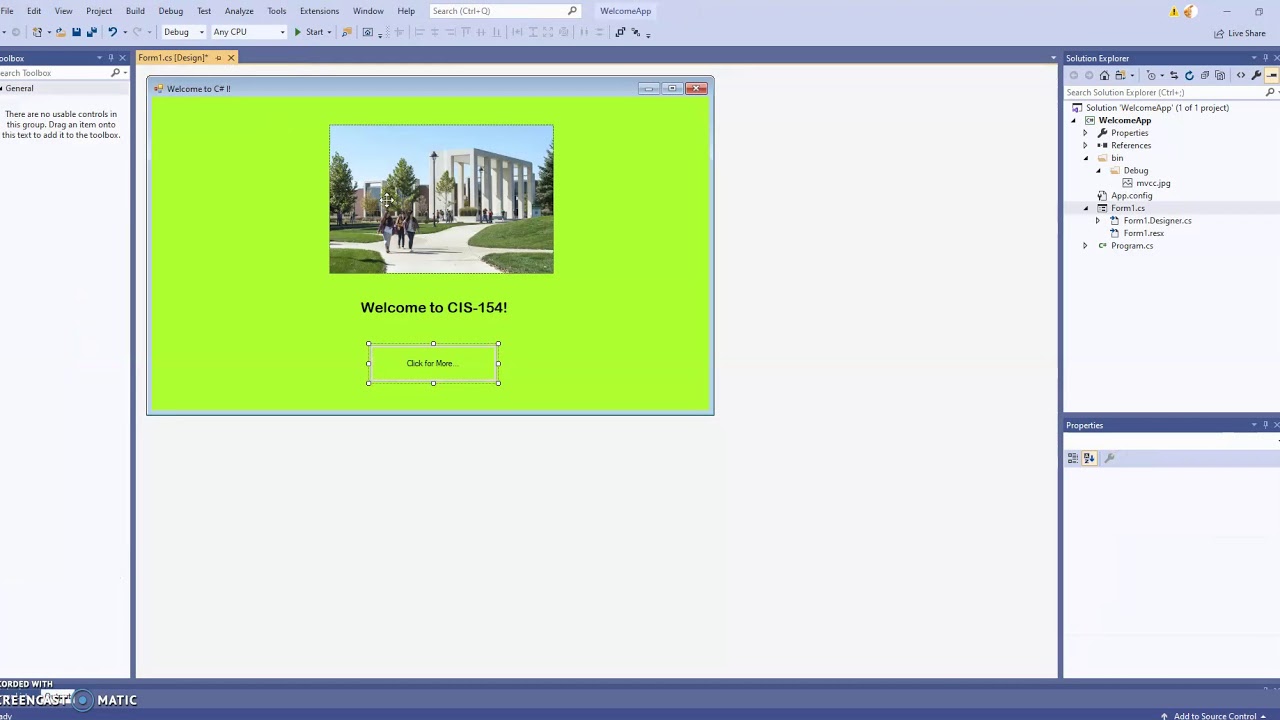Select App.config in Solution Explorer
Viewport: 1280px width, 720px height.
[x=1131, y=196]
